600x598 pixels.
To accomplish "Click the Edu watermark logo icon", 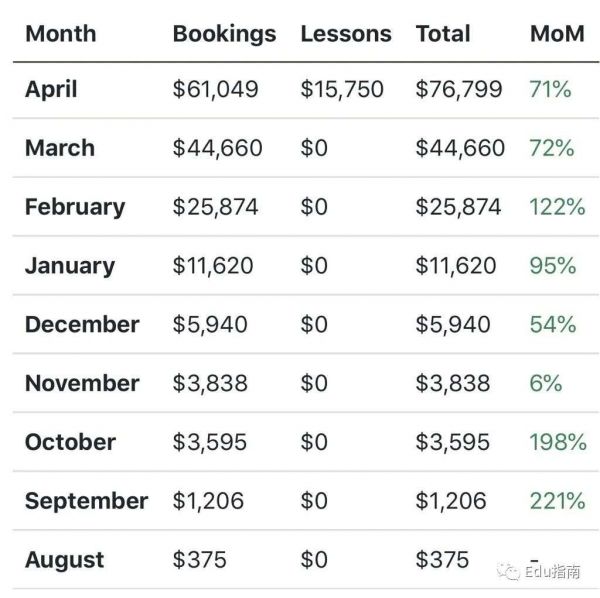I will click(507, 571).
